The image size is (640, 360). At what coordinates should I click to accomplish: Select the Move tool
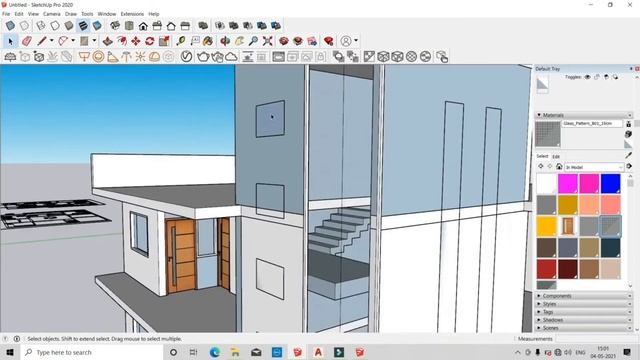[x=136, y=41]
